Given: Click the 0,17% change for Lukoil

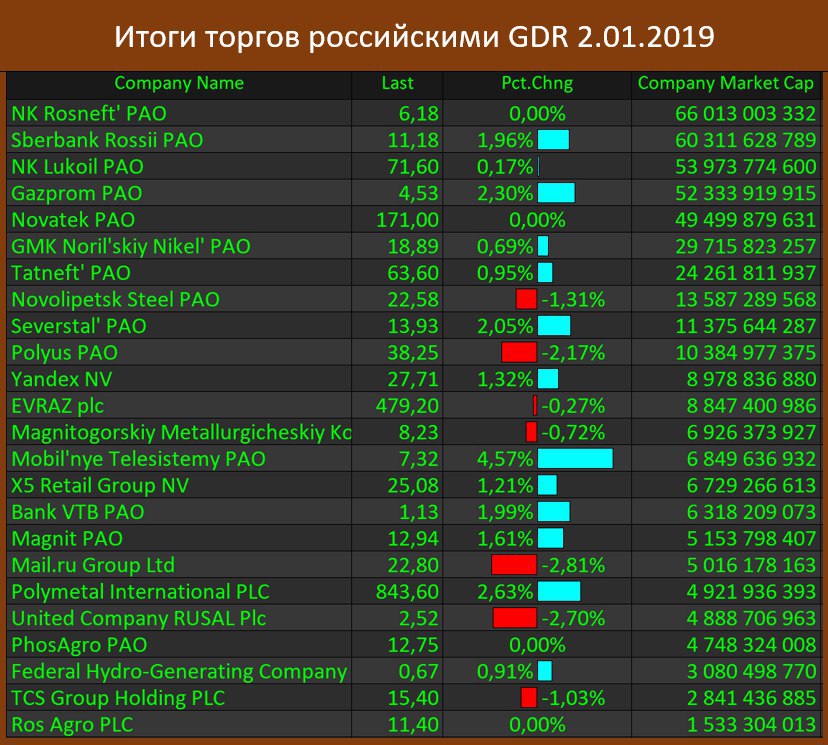Looking at the screenshot, I should coord(505,167).
